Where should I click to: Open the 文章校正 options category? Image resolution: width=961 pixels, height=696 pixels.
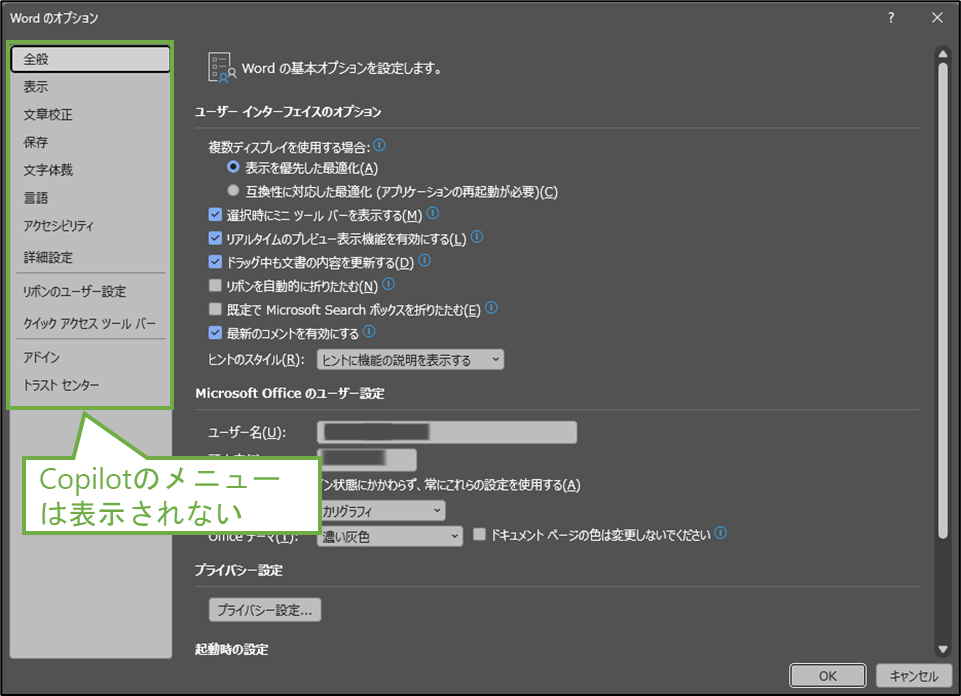pos(90,115)
